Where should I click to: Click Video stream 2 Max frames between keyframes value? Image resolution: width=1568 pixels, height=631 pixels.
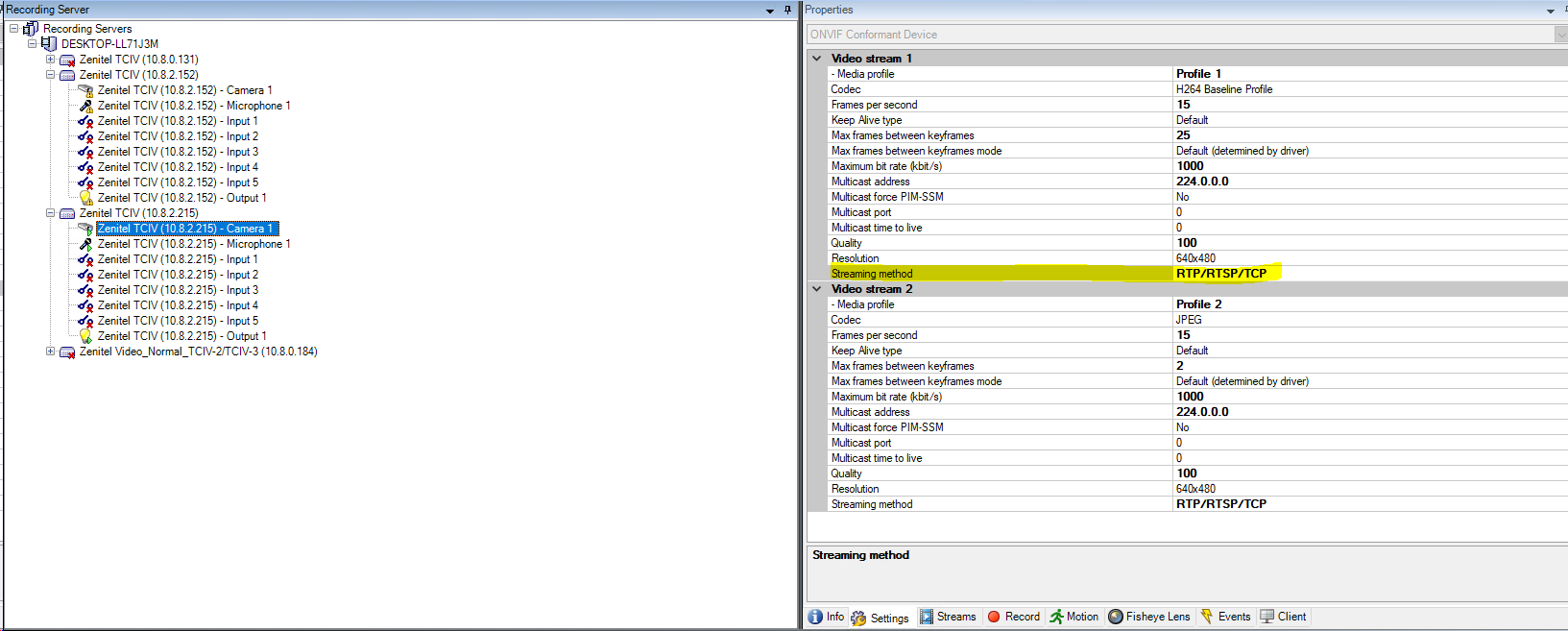[x=1180, y=366]
